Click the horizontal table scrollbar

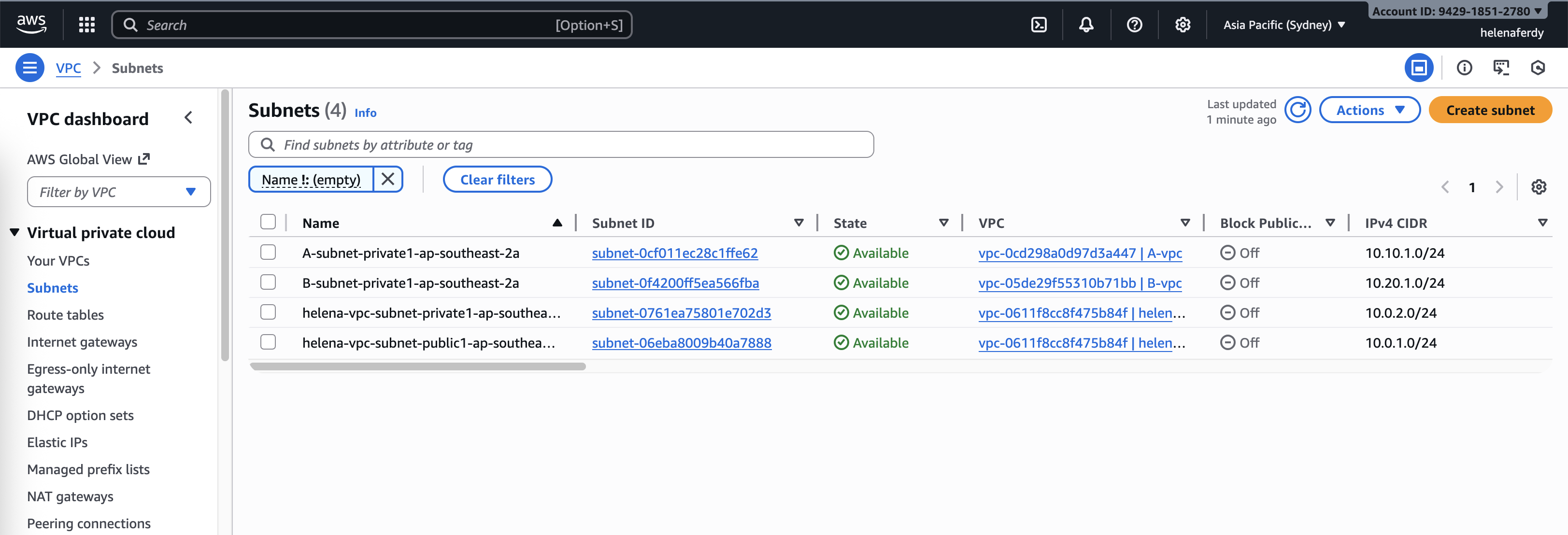coord(417,366)
